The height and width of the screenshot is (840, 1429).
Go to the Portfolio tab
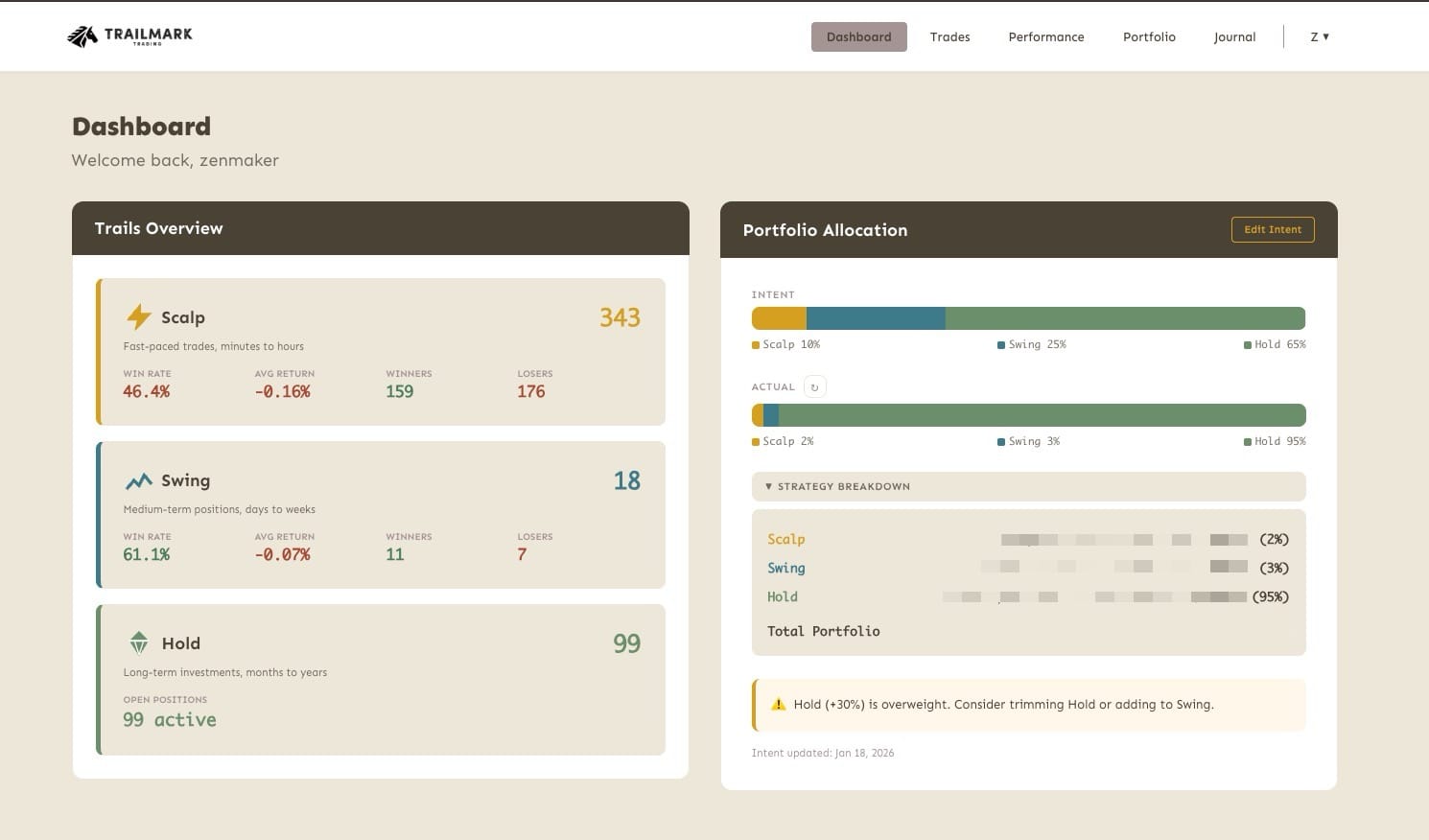click(x=1149, y=36)
